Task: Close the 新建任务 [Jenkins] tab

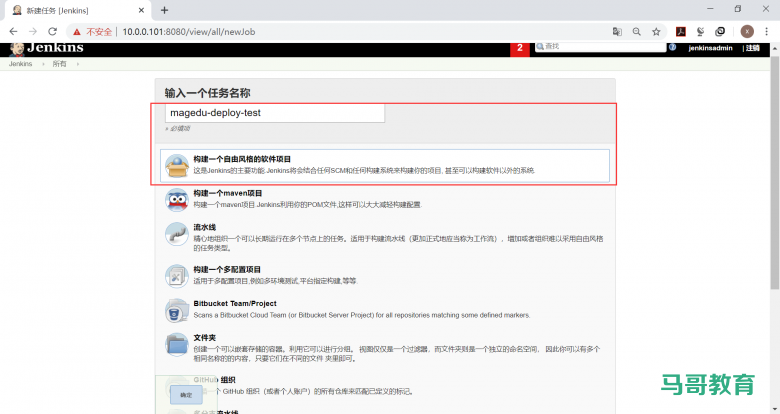Action: 141,10
